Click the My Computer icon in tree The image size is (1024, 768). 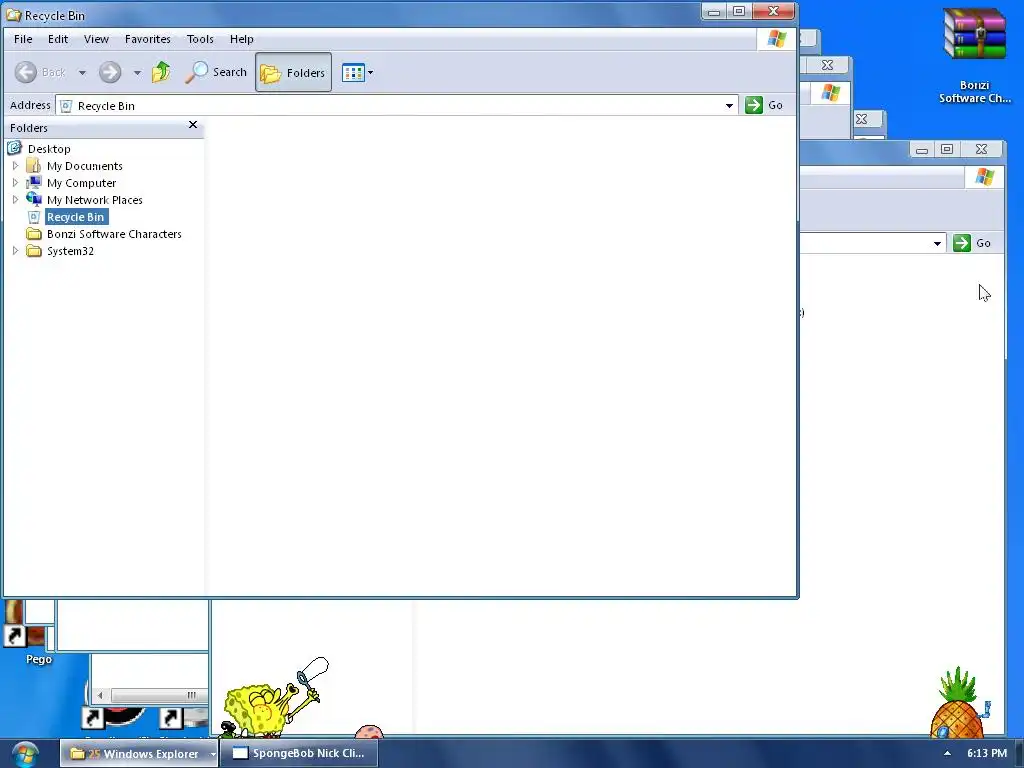34,183
